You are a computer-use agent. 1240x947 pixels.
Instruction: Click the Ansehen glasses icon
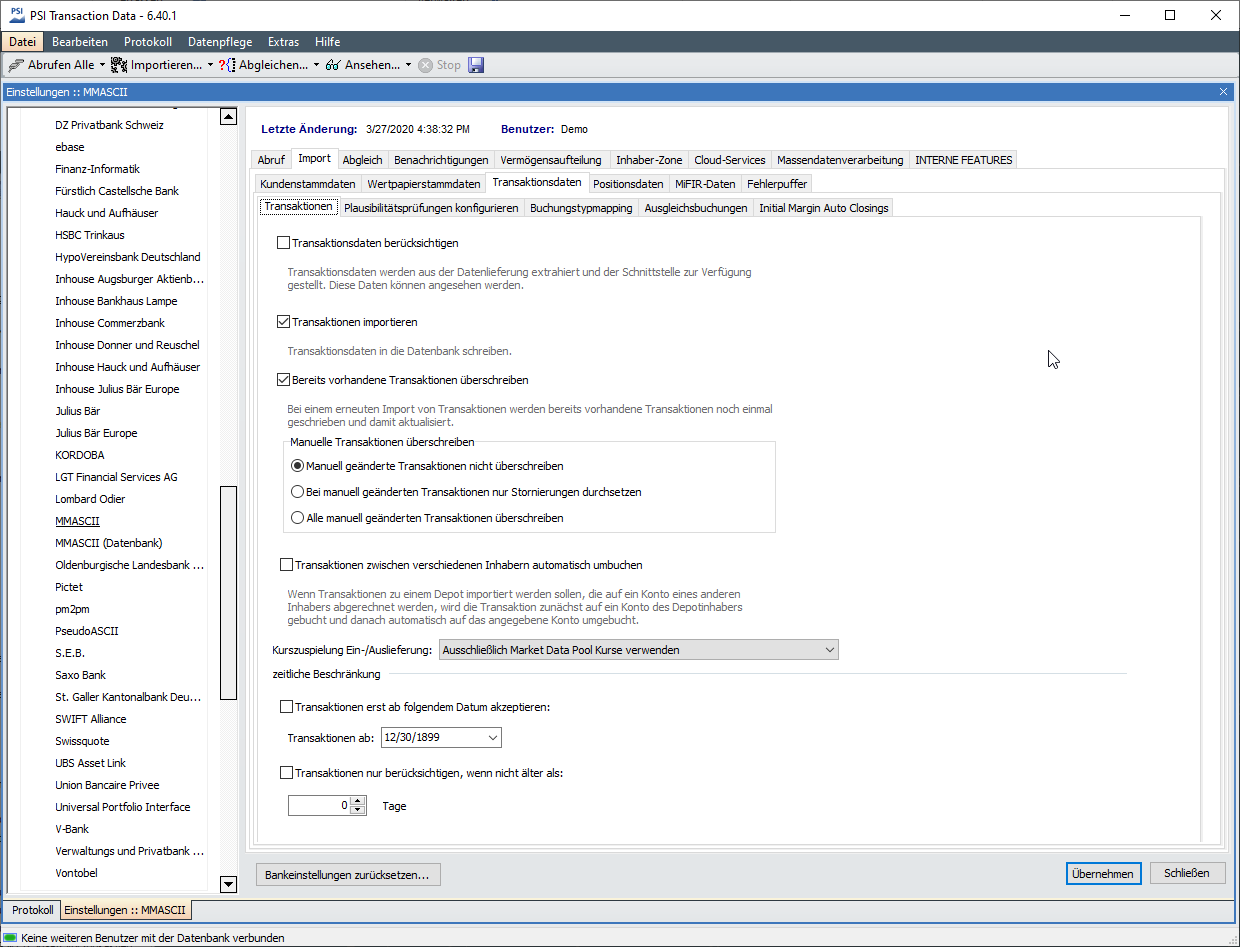click(x=333, y=65)
